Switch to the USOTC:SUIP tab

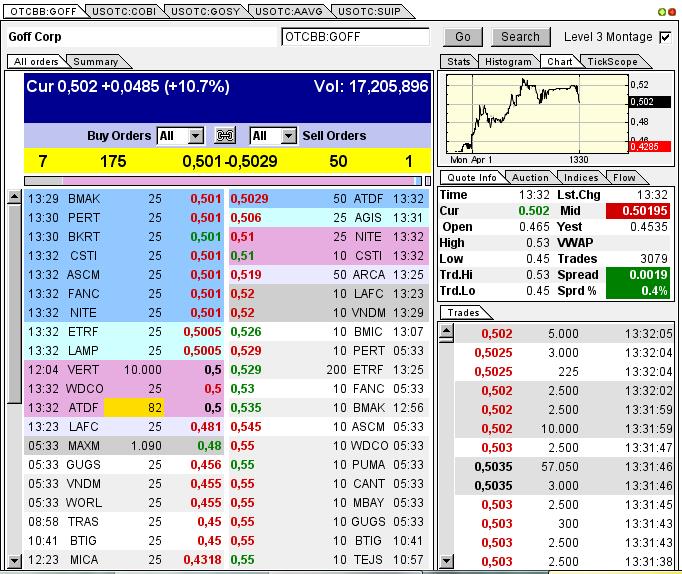point(369,12)
